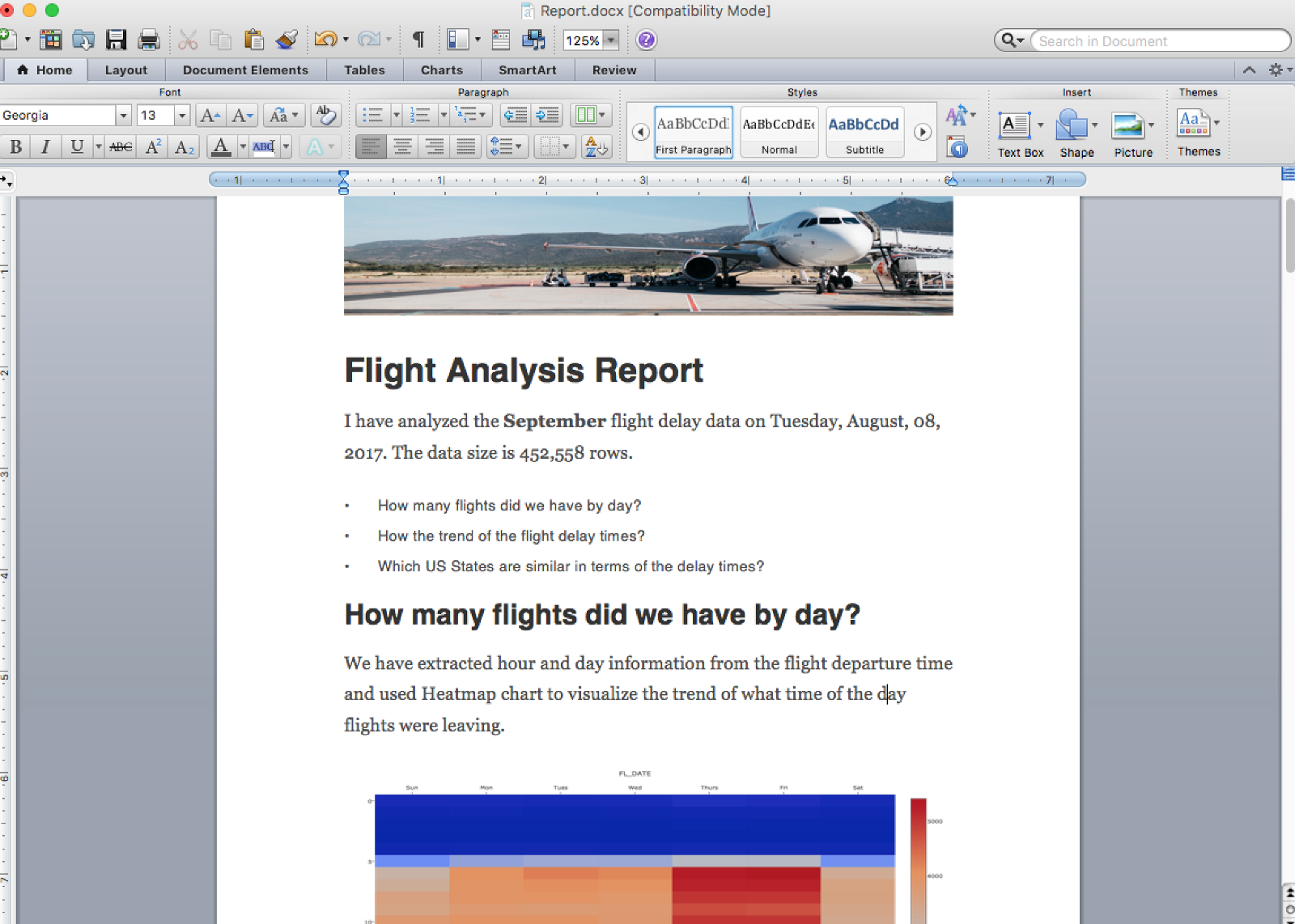Open the font size dropdown
This screenshot has height=924, width=1295.
[x=182, y=116]
